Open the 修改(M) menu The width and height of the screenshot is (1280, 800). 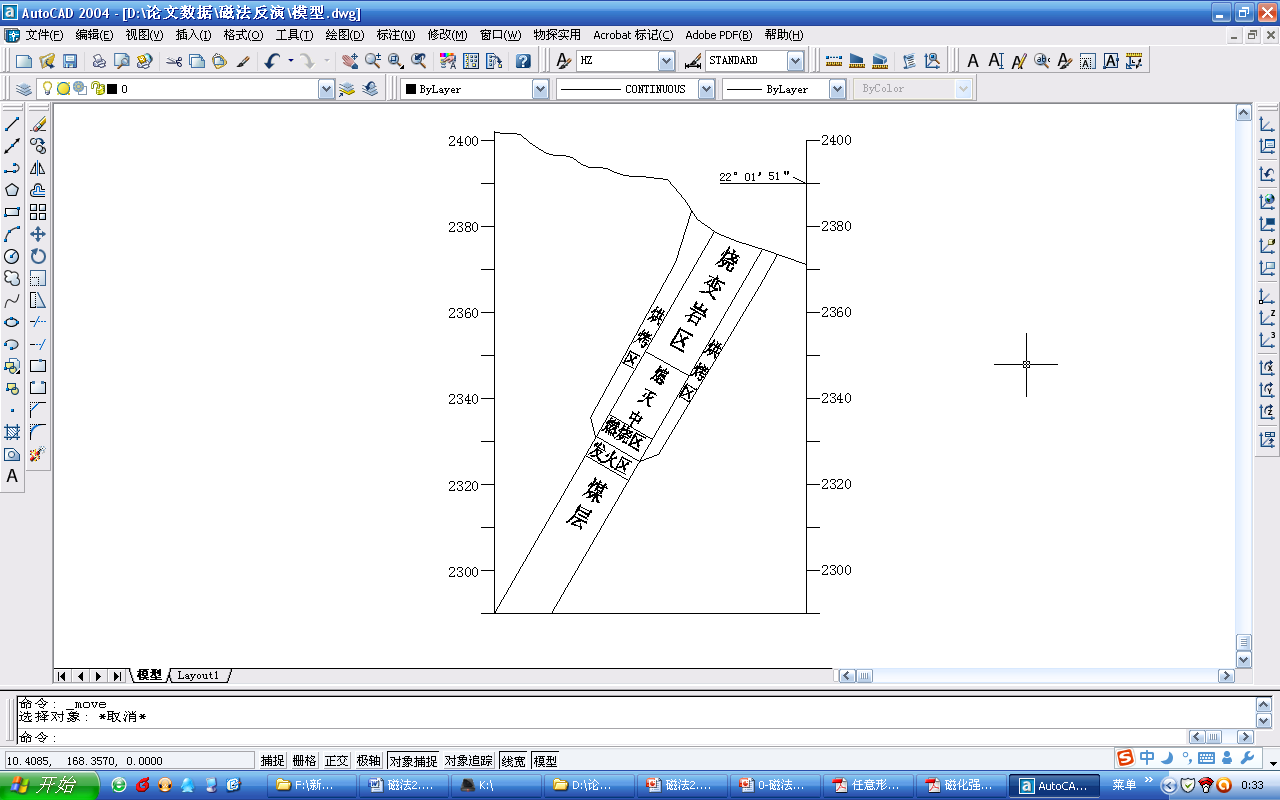click(447, 35)
